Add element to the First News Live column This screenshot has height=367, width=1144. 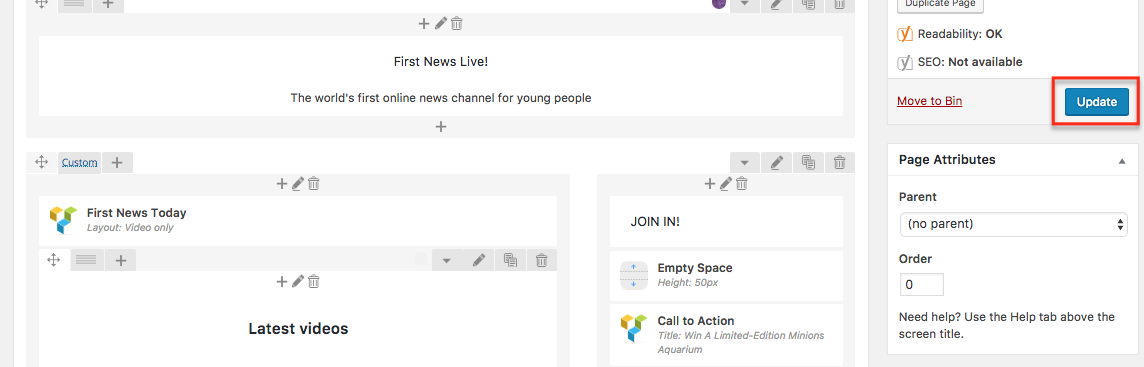424,23
